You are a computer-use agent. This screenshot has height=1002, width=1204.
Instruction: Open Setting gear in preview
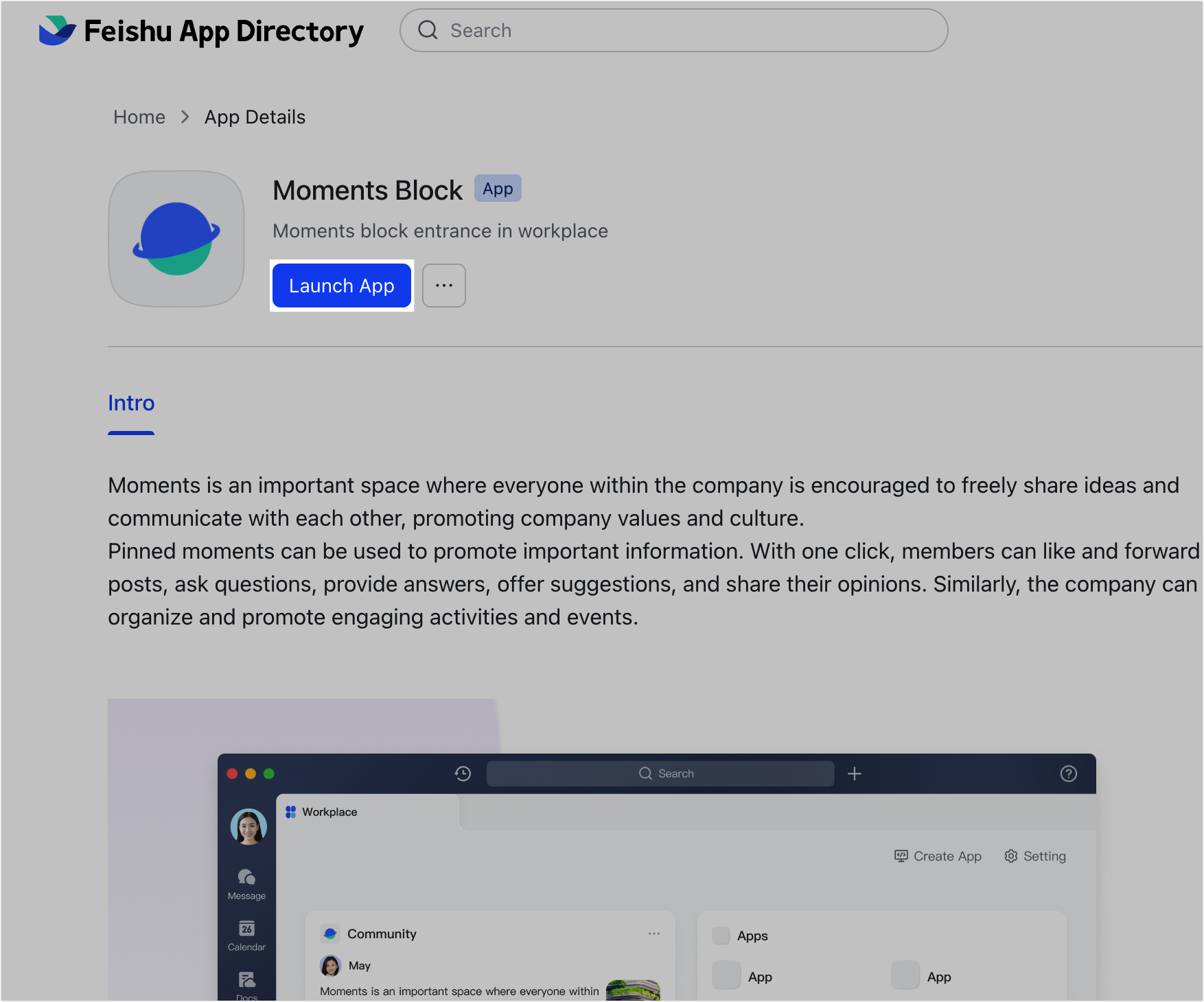1035,857
